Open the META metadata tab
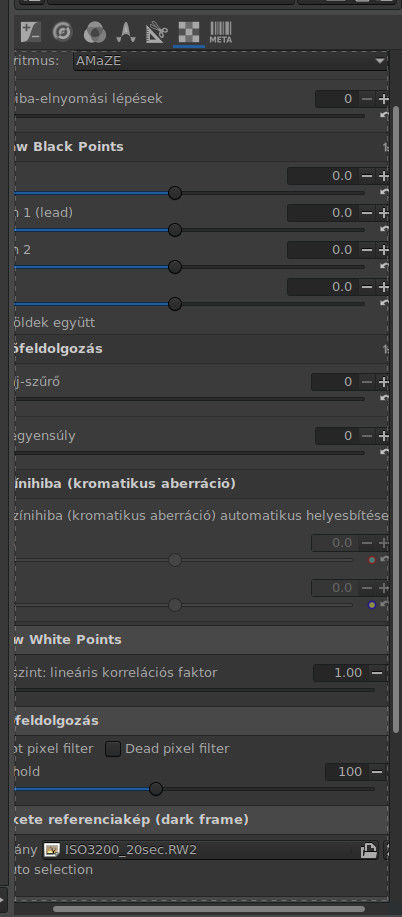Viewport: 402px width, 917px height. pos(221,32)
